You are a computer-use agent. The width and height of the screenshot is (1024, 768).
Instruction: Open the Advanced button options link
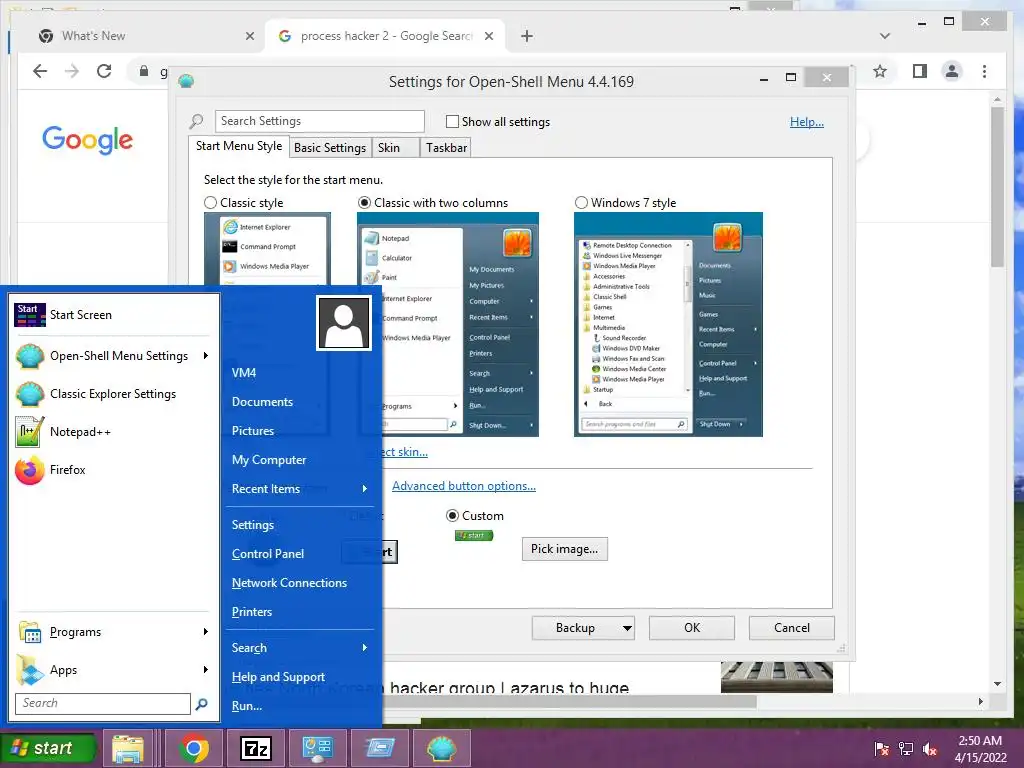click(464, 487)
